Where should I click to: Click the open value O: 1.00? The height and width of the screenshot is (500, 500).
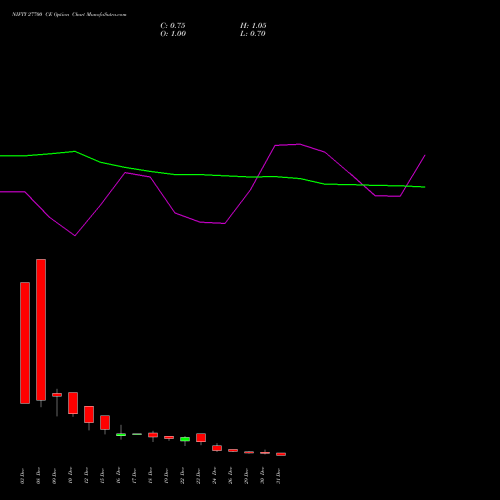(x=173, y=34)
